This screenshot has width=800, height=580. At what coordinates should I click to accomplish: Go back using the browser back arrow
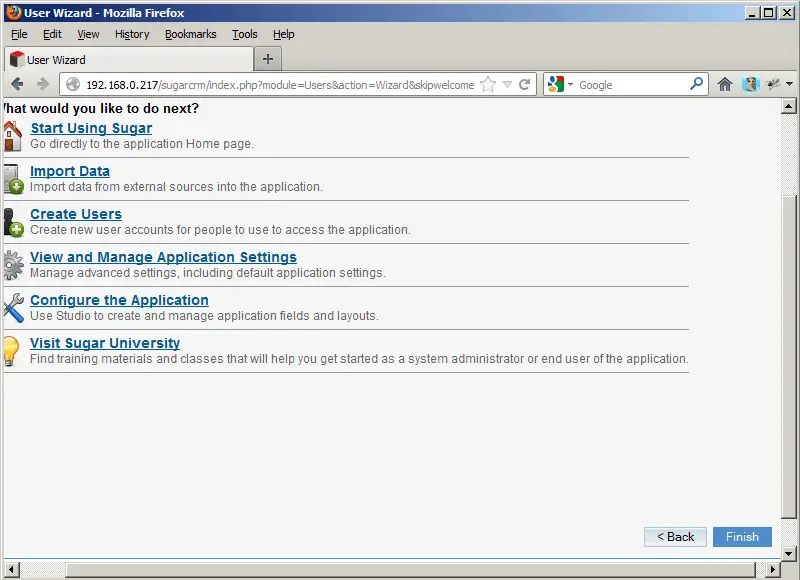point(17,84)
